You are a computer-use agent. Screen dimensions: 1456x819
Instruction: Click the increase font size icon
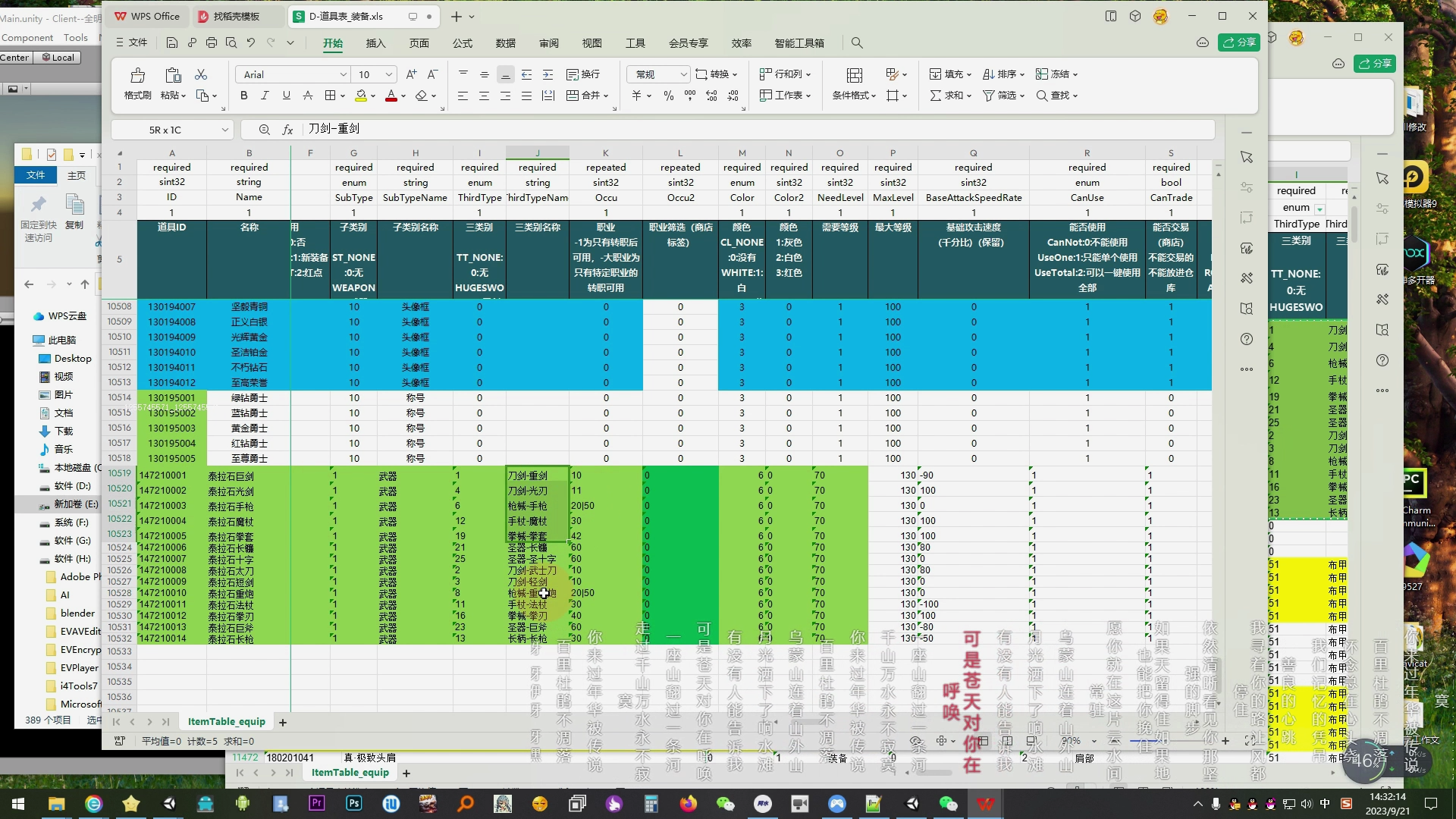[411, 74]
